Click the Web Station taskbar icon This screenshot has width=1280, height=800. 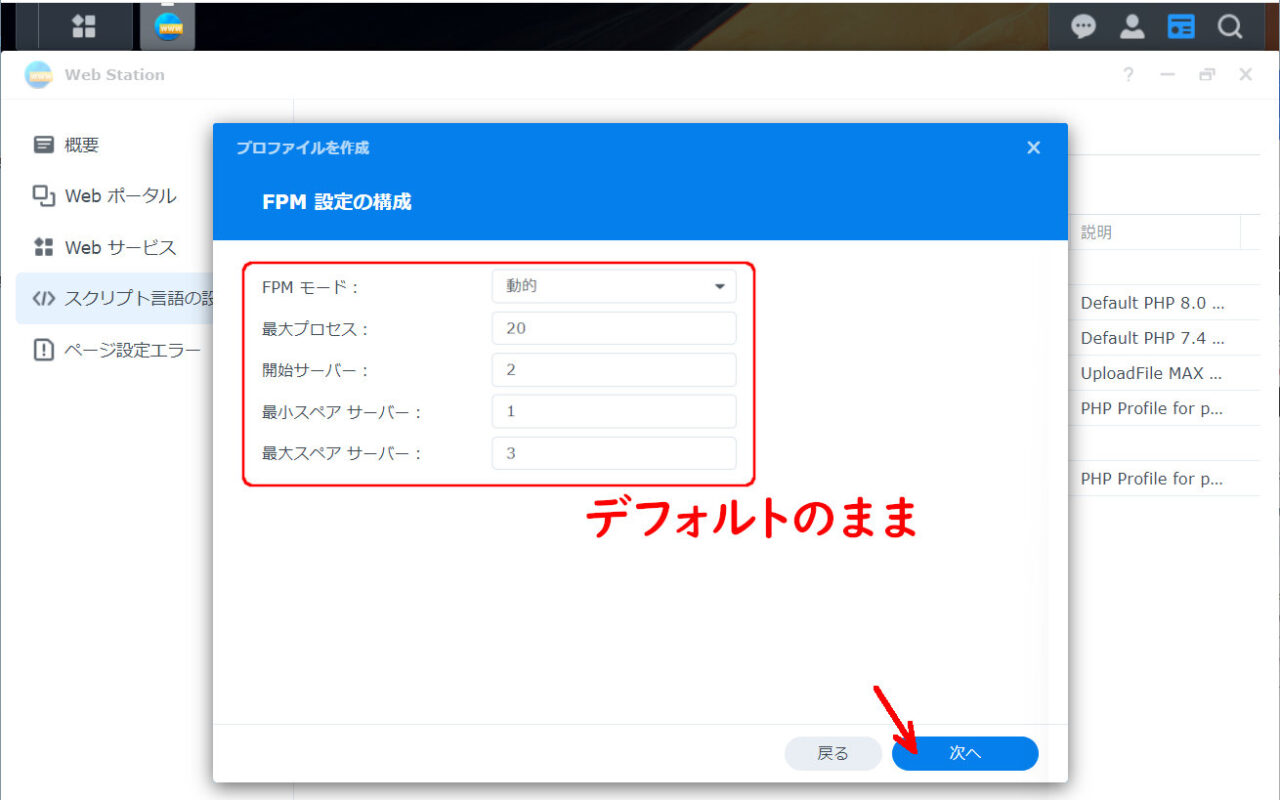tap(169, 27)
